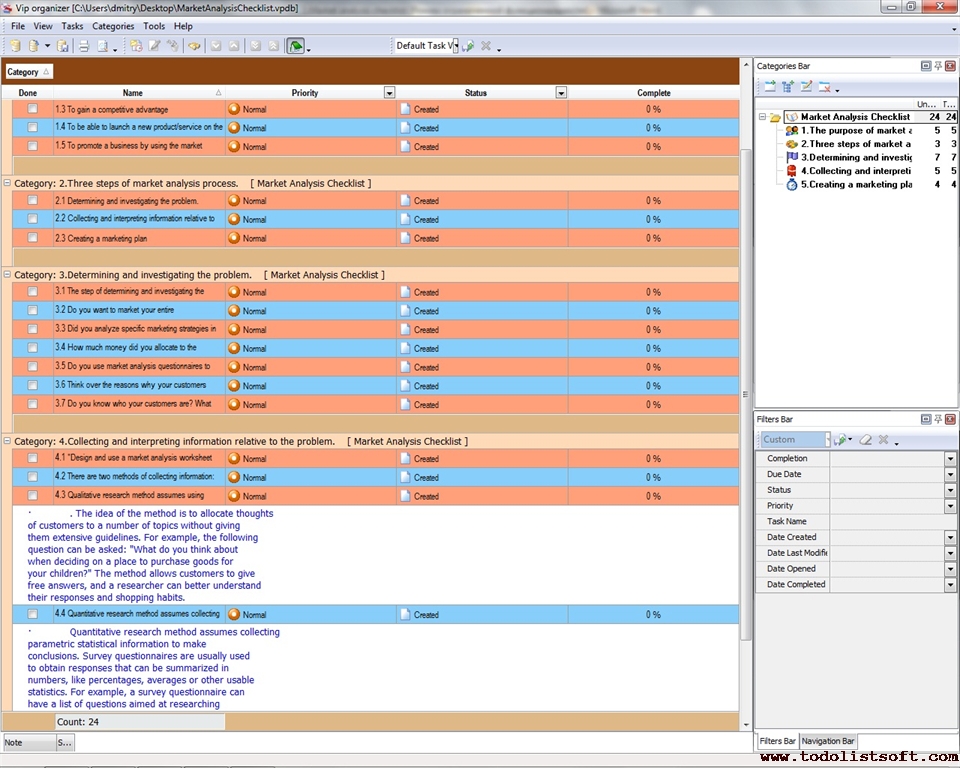
Task: Click the Category grouping button
Action: coord(28,72)
